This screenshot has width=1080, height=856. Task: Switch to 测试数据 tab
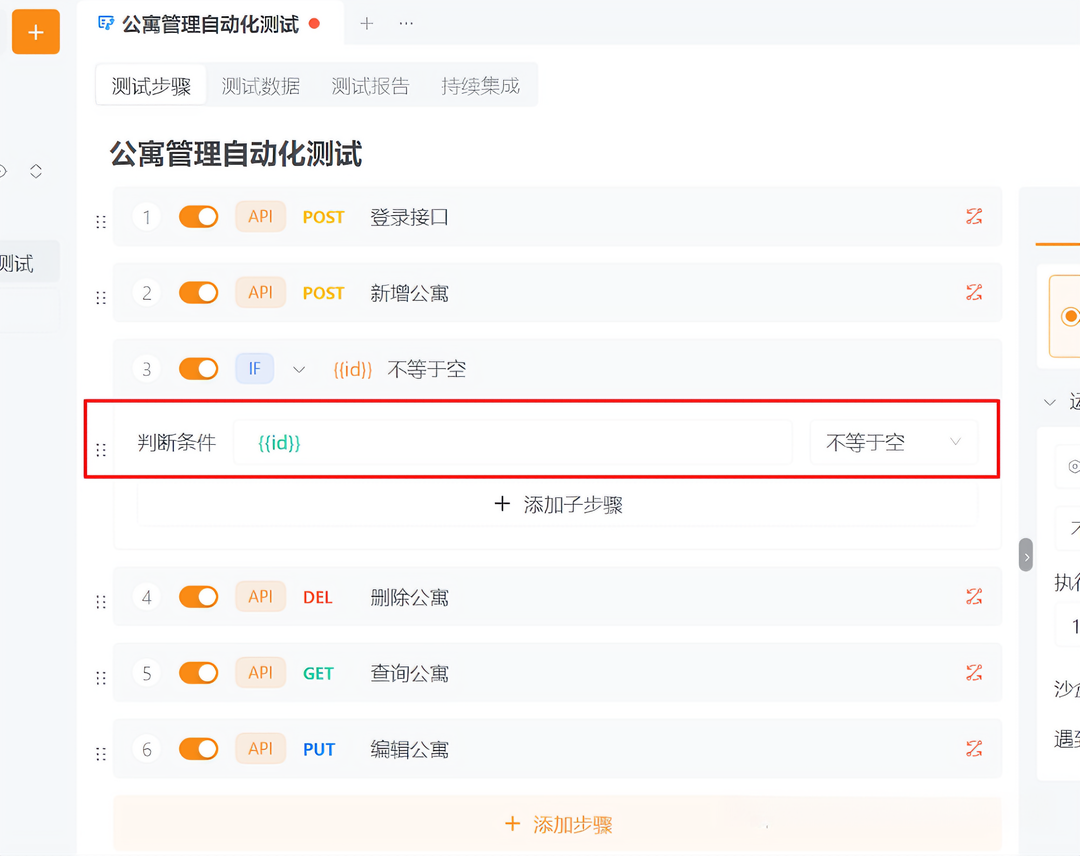pyautogui.click(x=260, y=85)
